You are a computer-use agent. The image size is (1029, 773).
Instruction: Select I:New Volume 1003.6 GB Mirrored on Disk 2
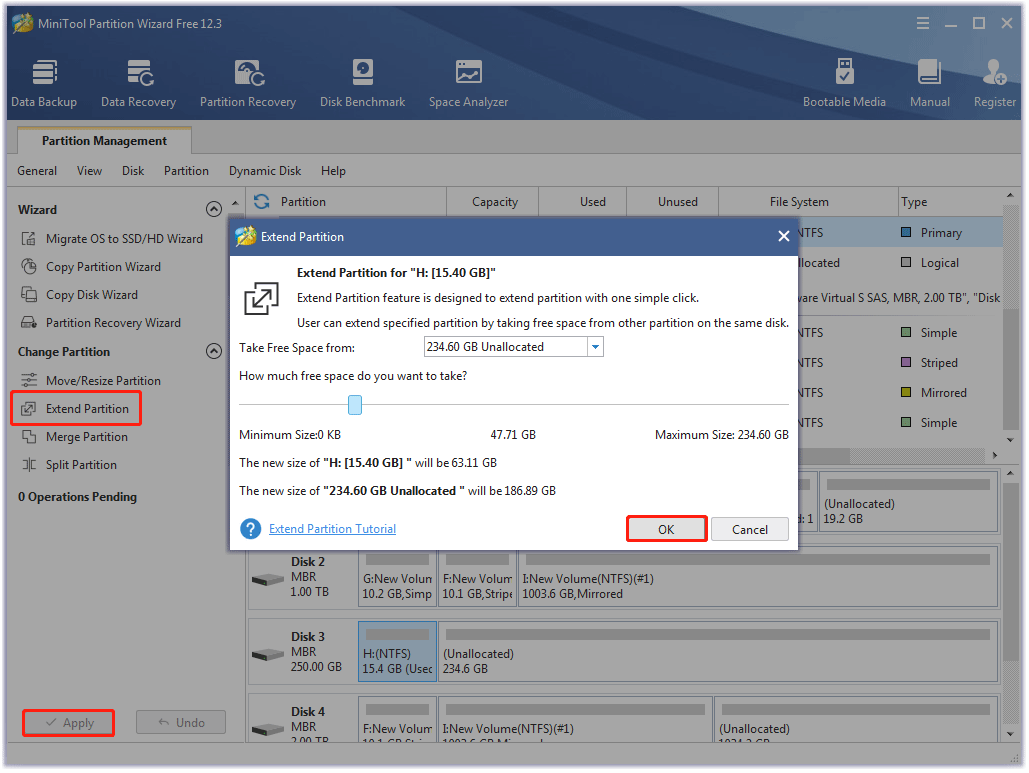pyautogui.click(x=758, y=577)
